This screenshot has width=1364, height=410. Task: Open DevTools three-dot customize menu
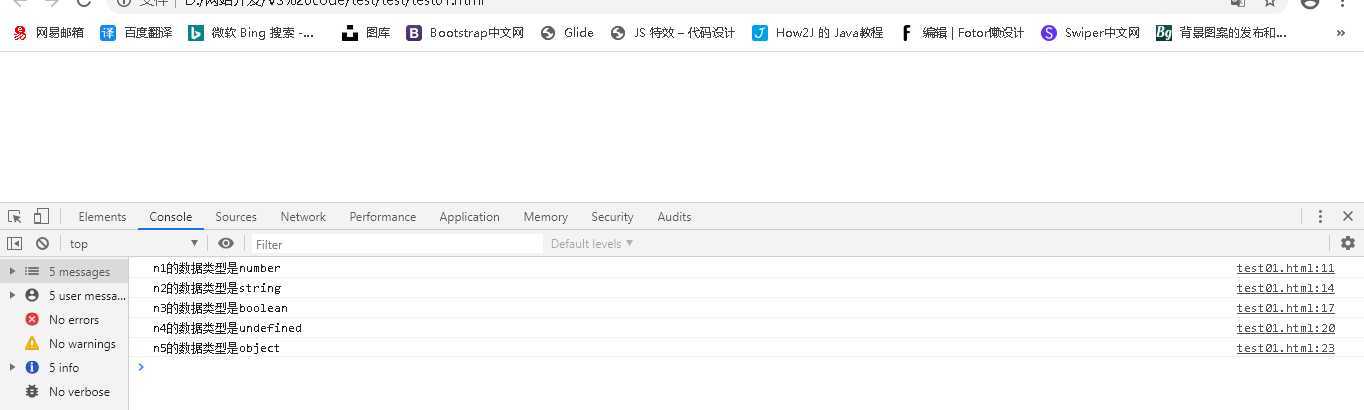pos(1320,216)
